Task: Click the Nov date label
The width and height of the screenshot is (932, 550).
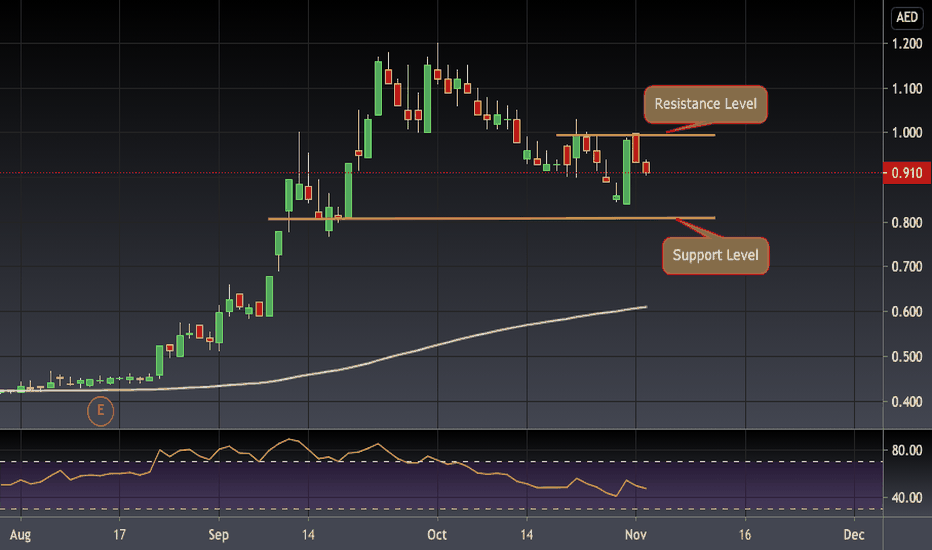Action: click(635, 535)
